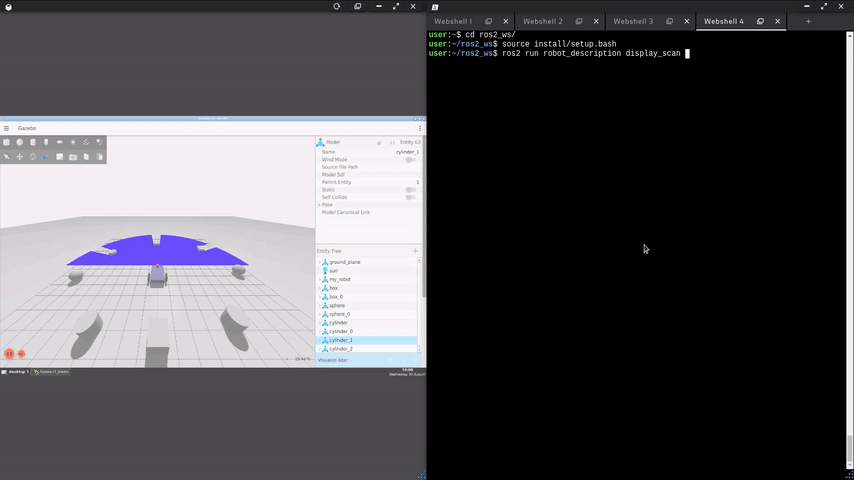854x480 pixels.
Task: Click the Gazebo taskbar window button
Action: 51,372
